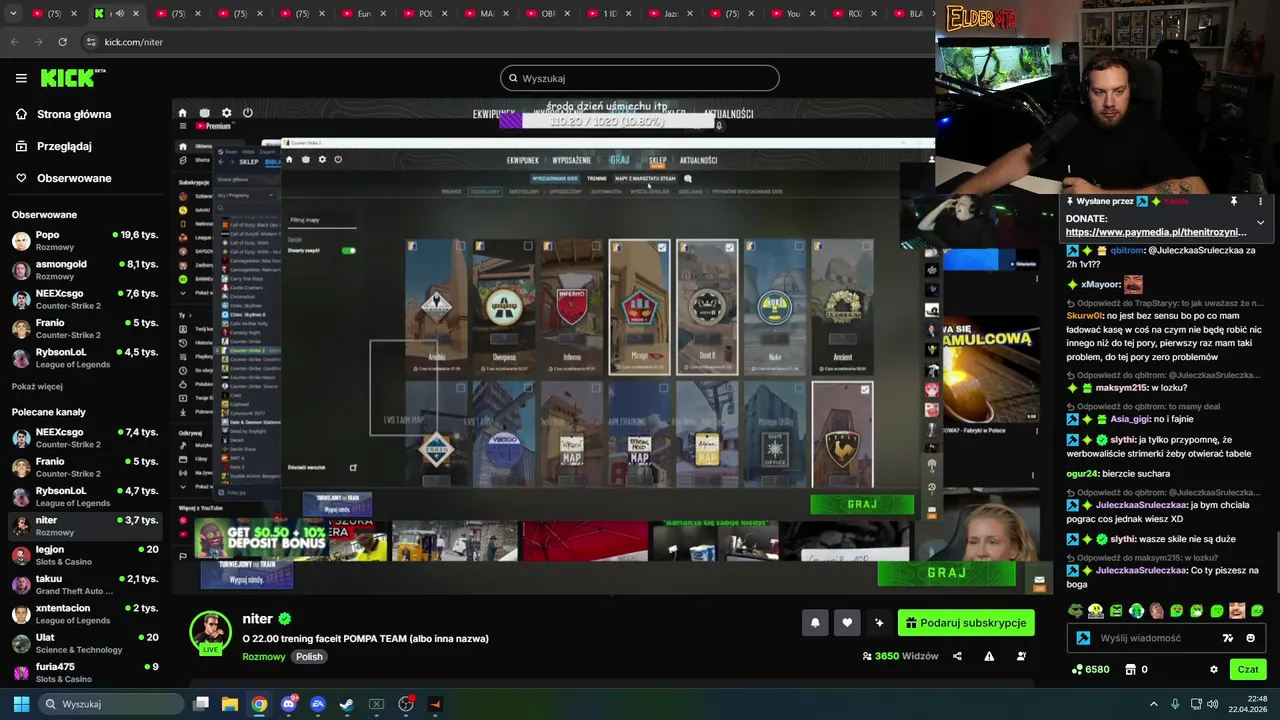This screenshot has width=1280, height=720.
Task: Click the pin icon in pinned chat message
Action: coord(1234,201)
